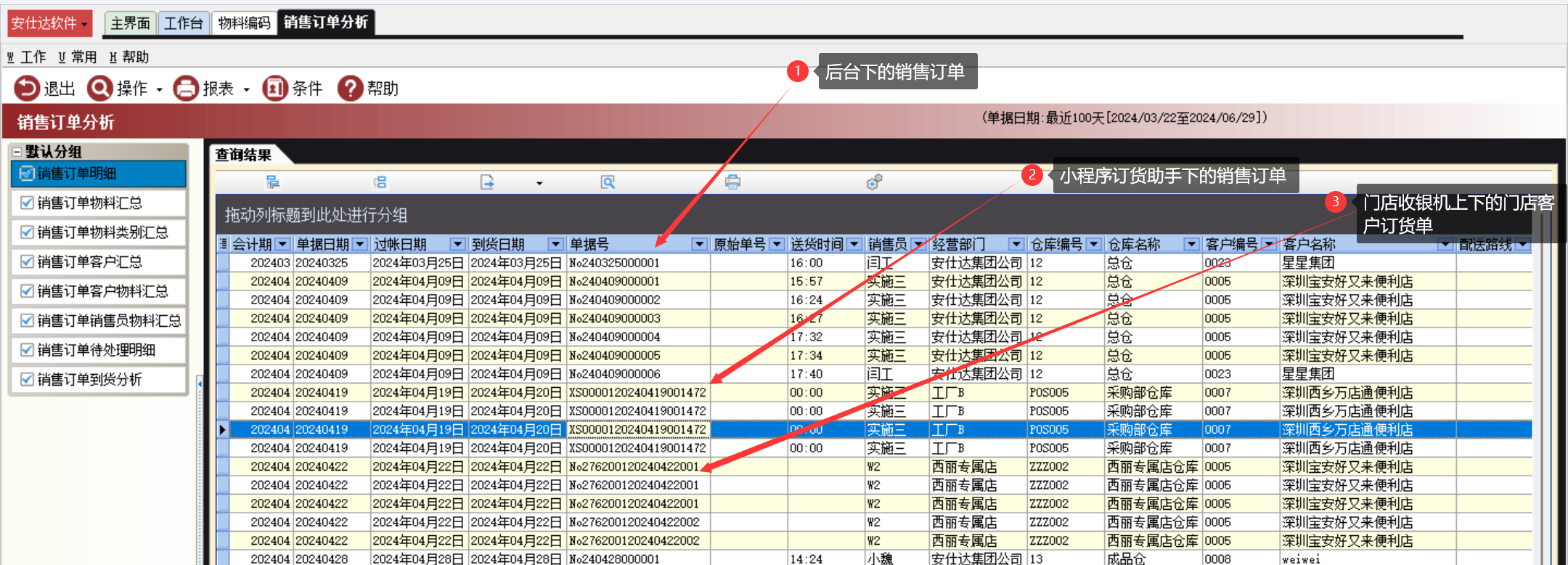Click the expand-groups icon in result toolbar
The image size is (1568, 565).
(273, 182)
